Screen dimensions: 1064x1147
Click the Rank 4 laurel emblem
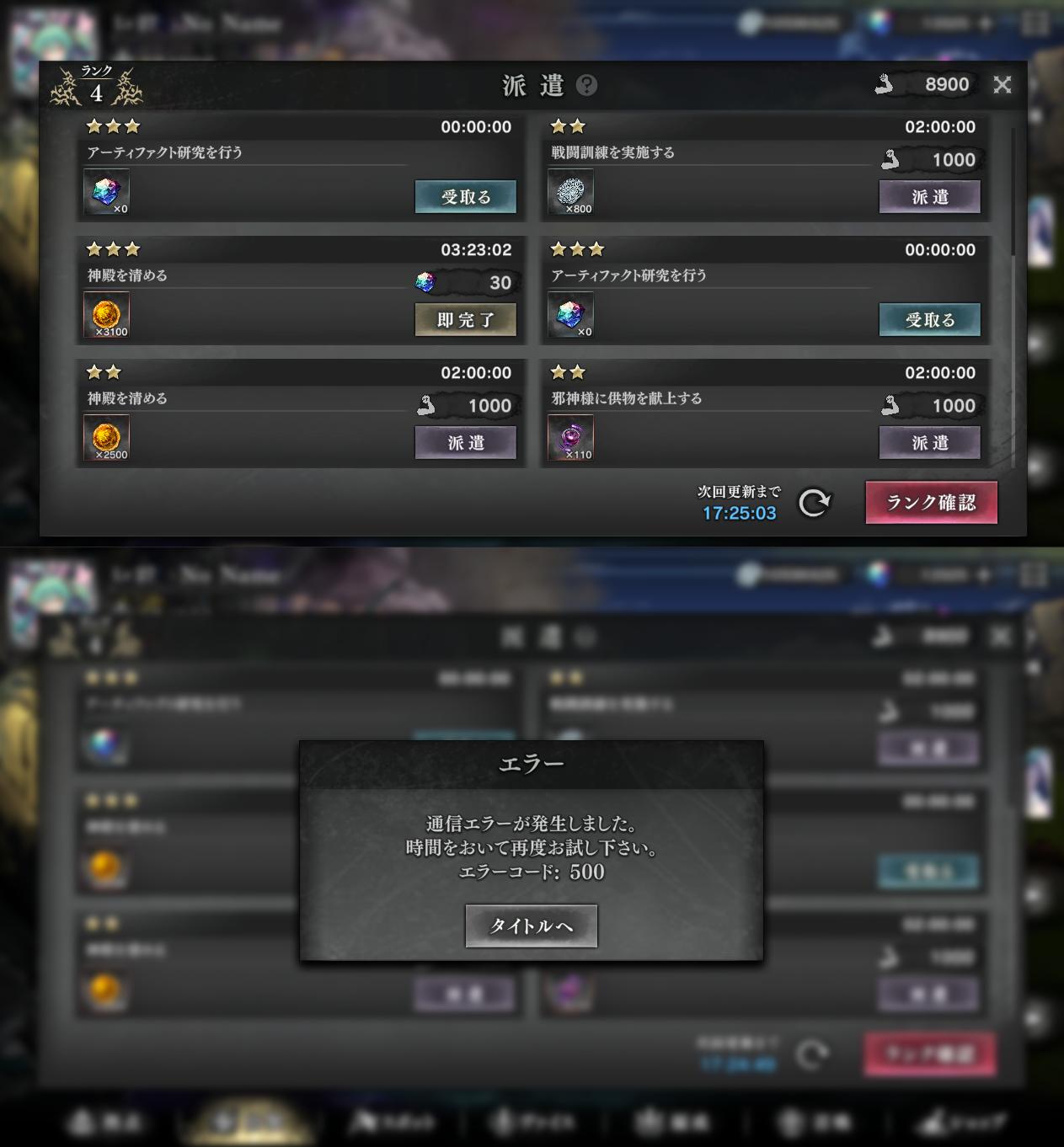pyautogui.click(x=96, y=86)
